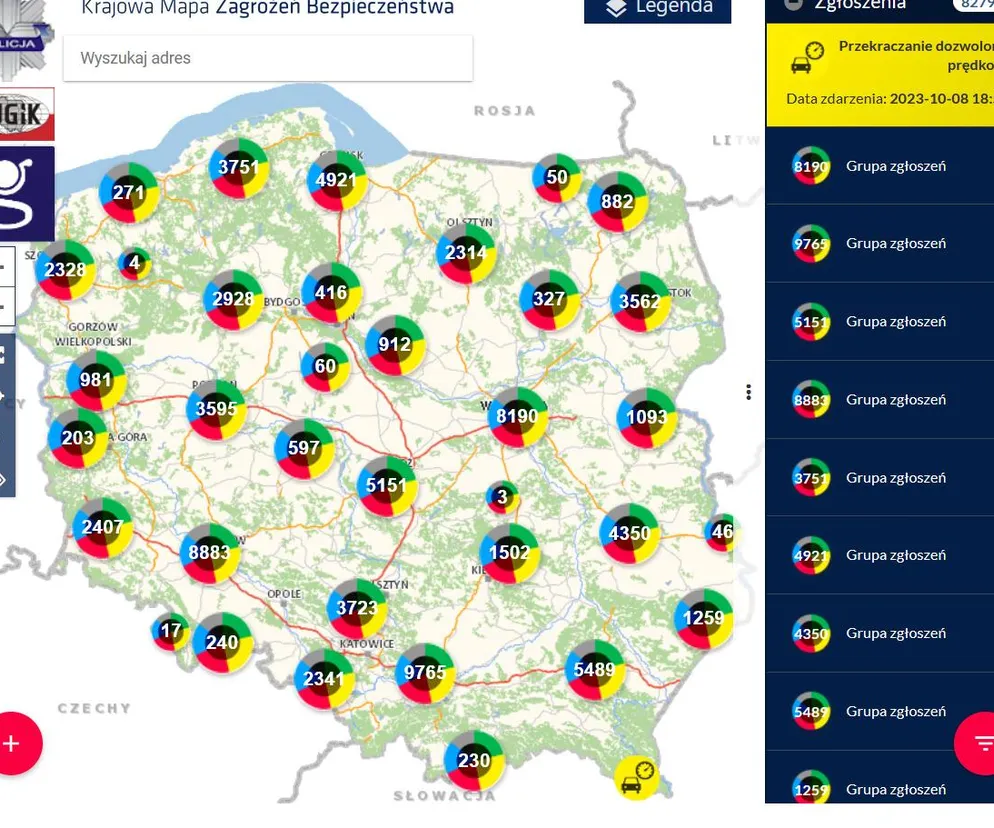
Task: Select the small 4 cluster marker
Action: [x=134, y=262]
